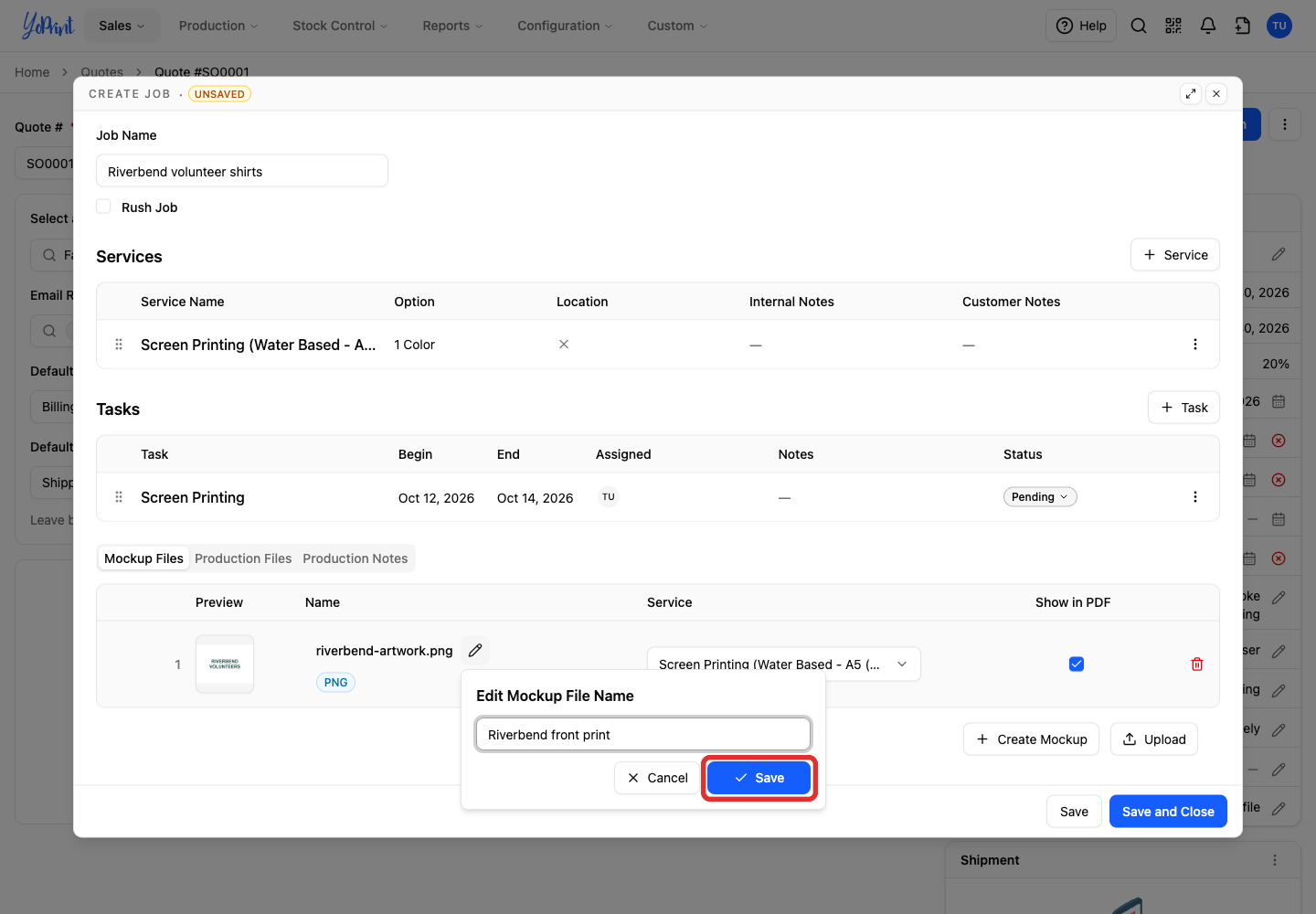The image size is (1316, 914).
Task: Click the document export icon in header
Action: point(1243,26)
